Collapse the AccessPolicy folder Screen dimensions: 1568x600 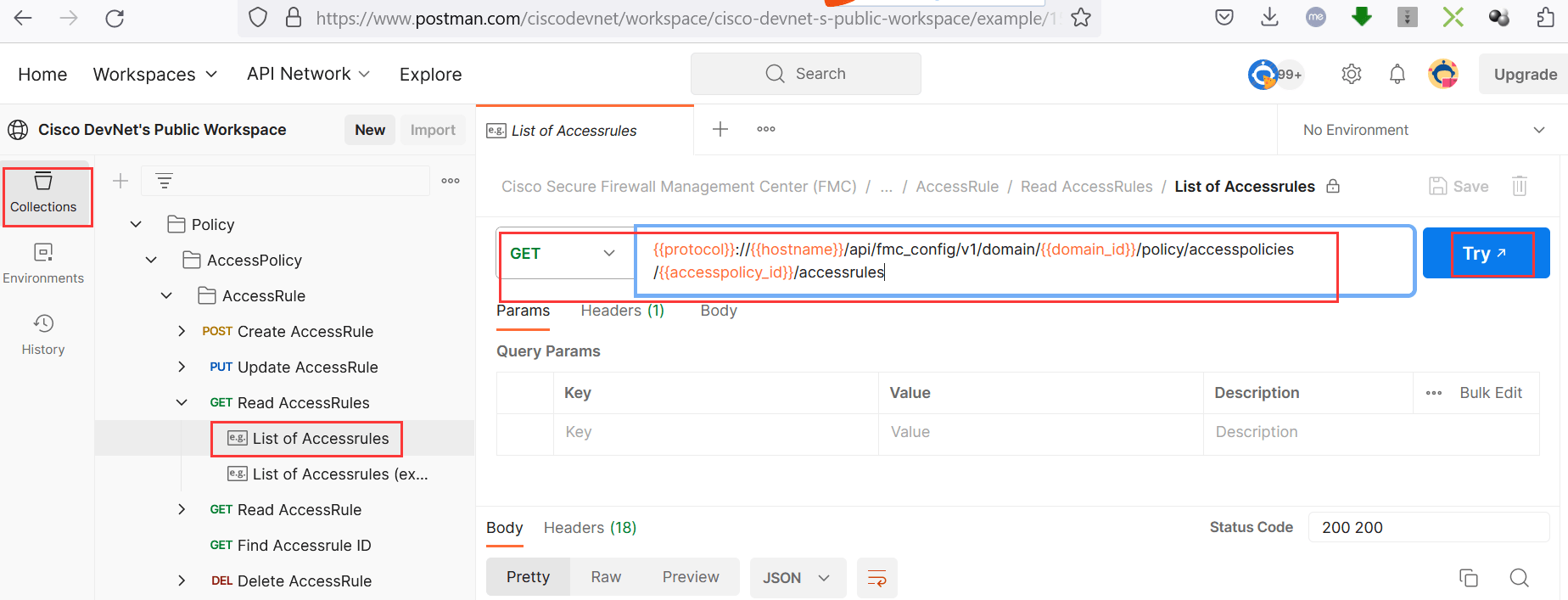click(x=151, y=260)
